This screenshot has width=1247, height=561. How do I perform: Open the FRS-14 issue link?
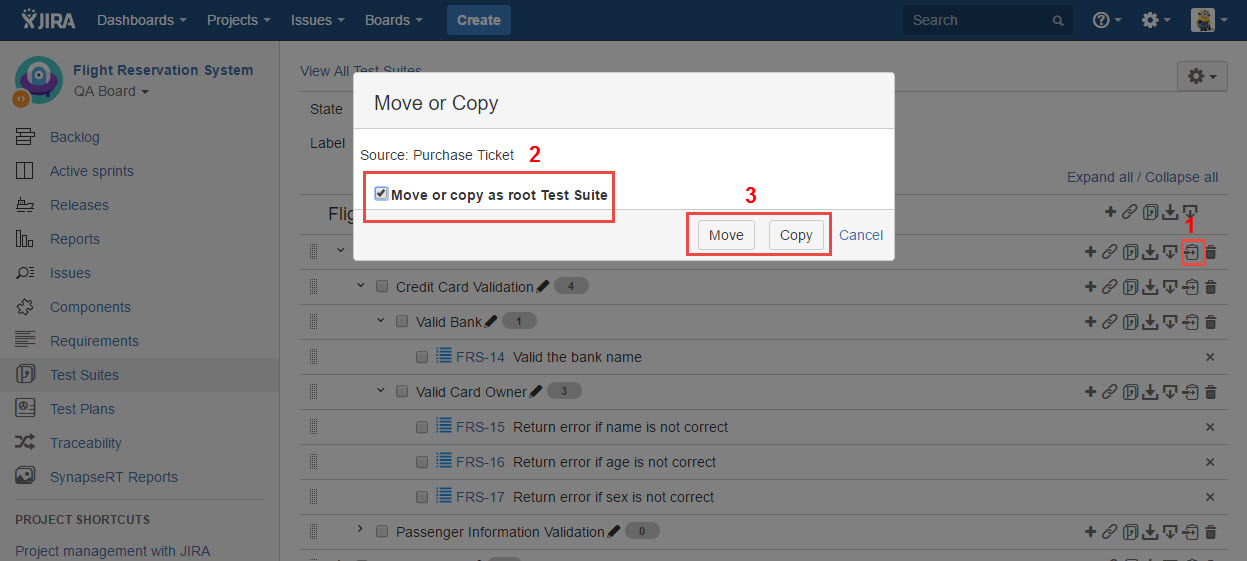tap(480, 357)
